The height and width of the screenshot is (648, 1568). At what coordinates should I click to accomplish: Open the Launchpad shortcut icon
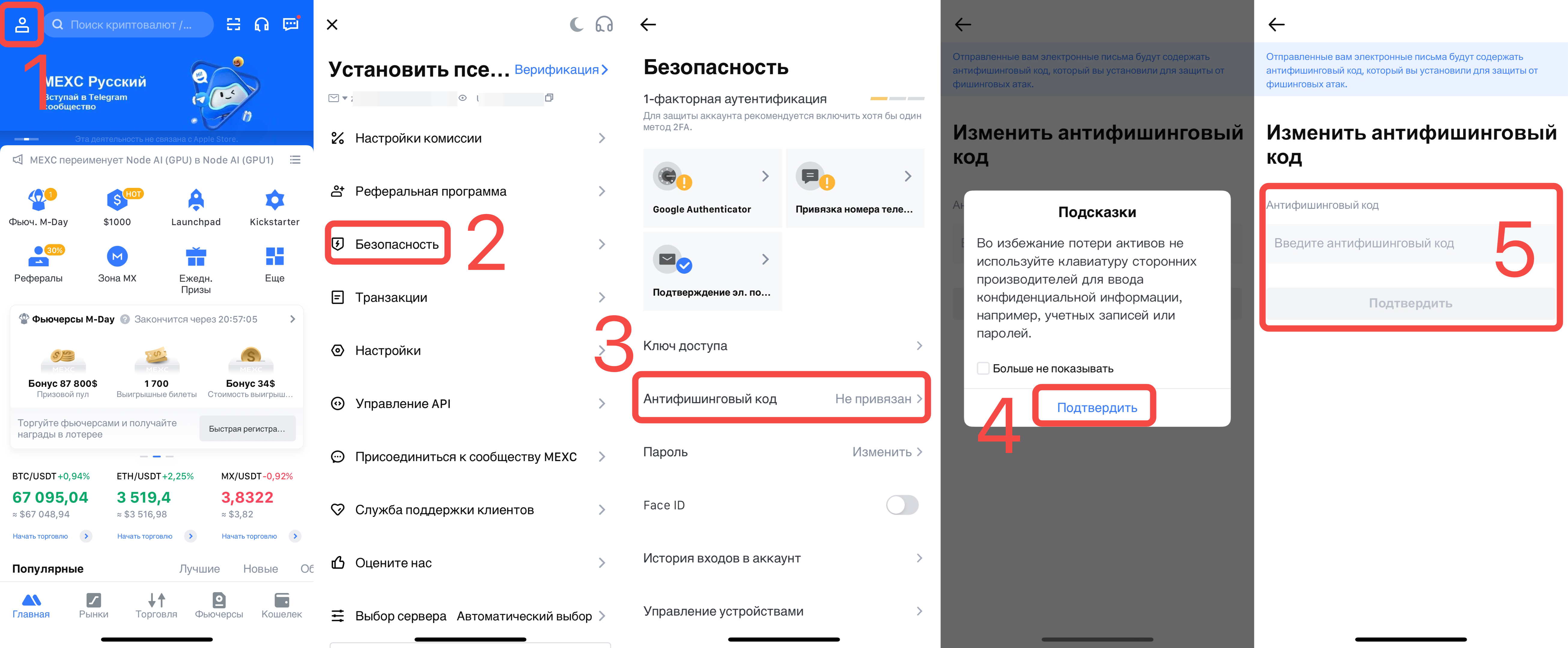(196, 200)
